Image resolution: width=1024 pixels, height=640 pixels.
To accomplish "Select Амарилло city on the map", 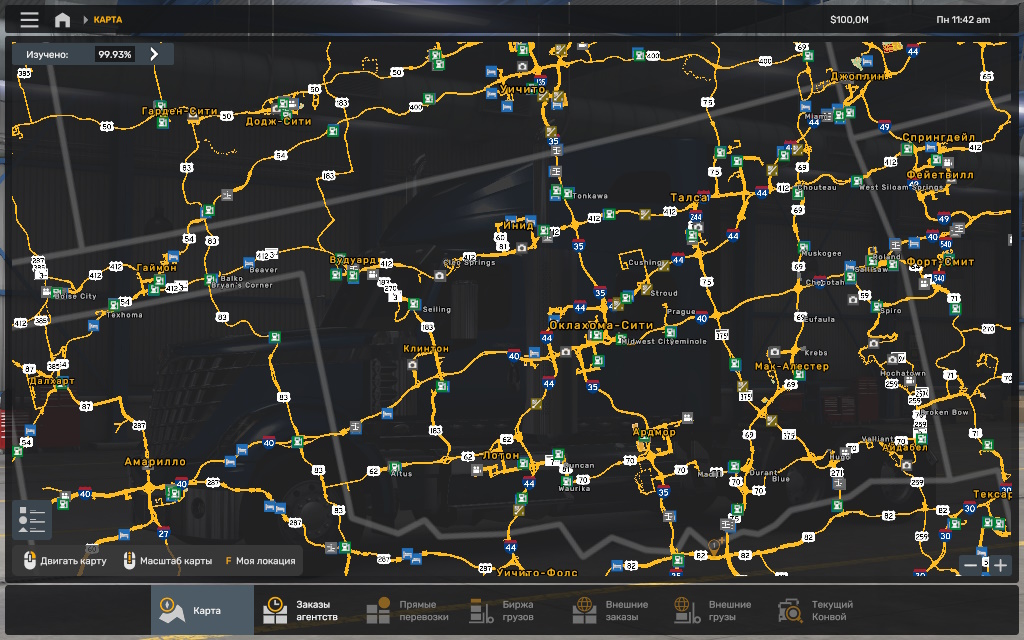I will point(155,462).
